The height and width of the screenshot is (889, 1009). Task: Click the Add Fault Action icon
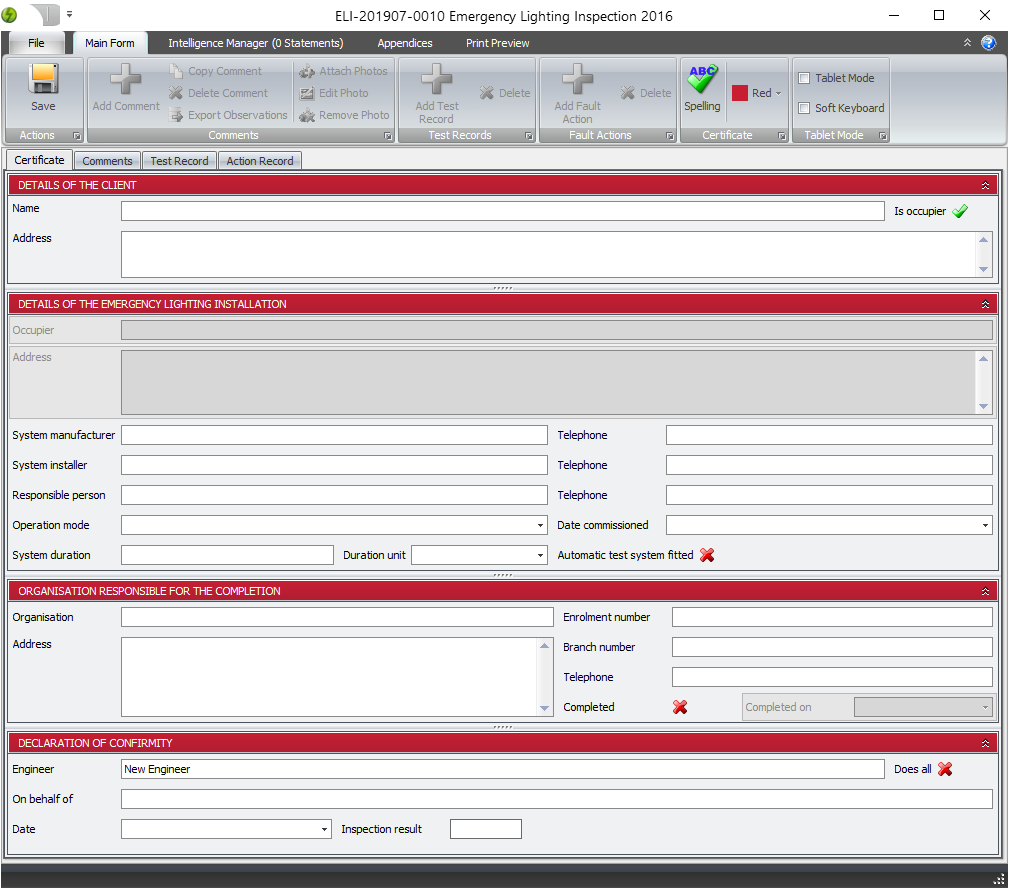[577, 79]
